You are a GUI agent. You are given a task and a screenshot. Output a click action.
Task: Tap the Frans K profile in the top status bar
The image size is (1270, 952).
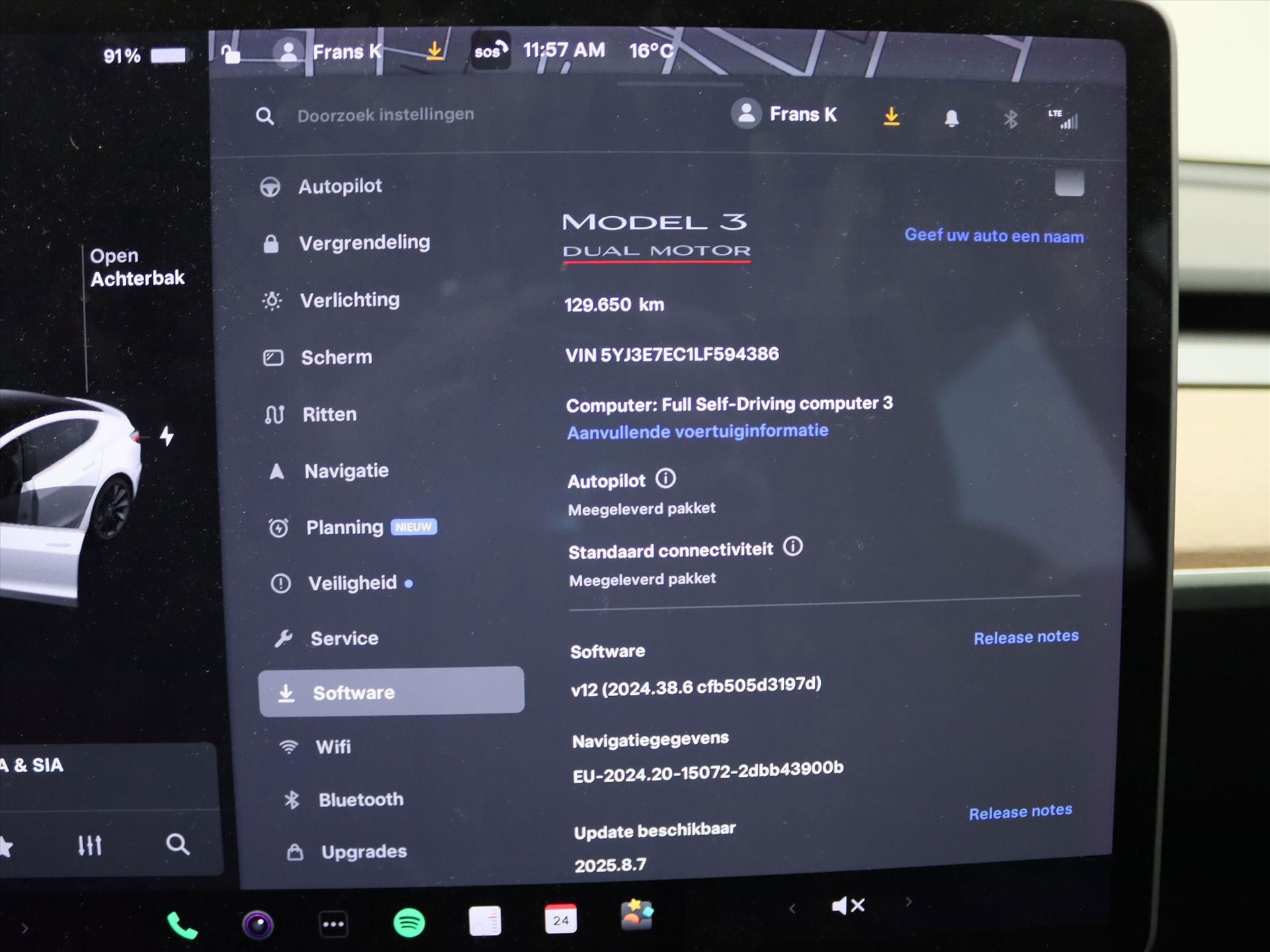coord(329,52)
